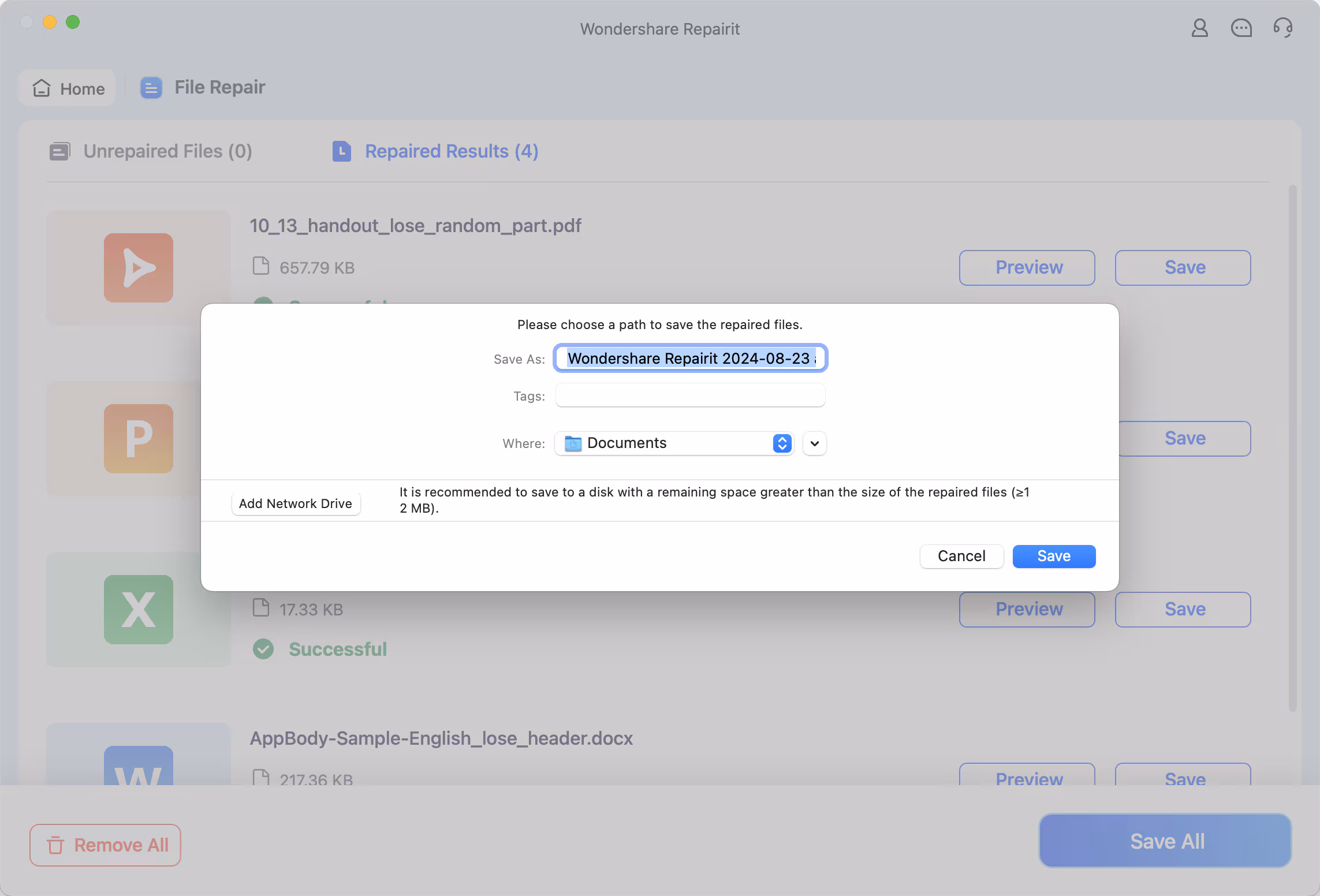Click the trash icon in Remove All
This screenshot has width=1320, height=896.
[x=55, y=845]
